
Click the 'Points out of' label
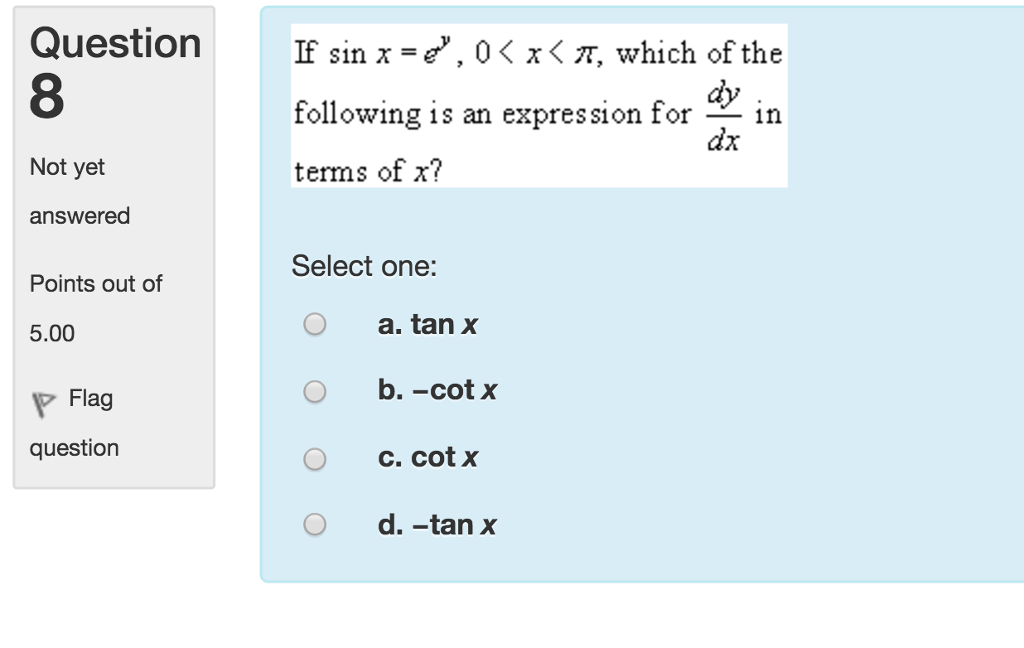click(96, 284)
